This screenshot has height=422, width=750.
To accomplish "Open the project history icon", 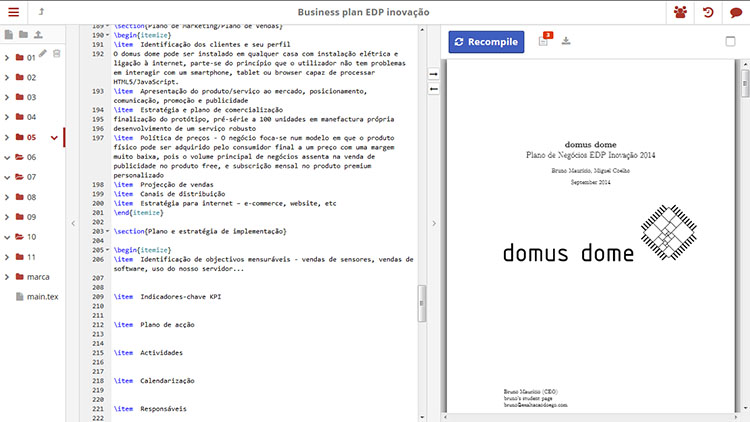I will 708,12.
